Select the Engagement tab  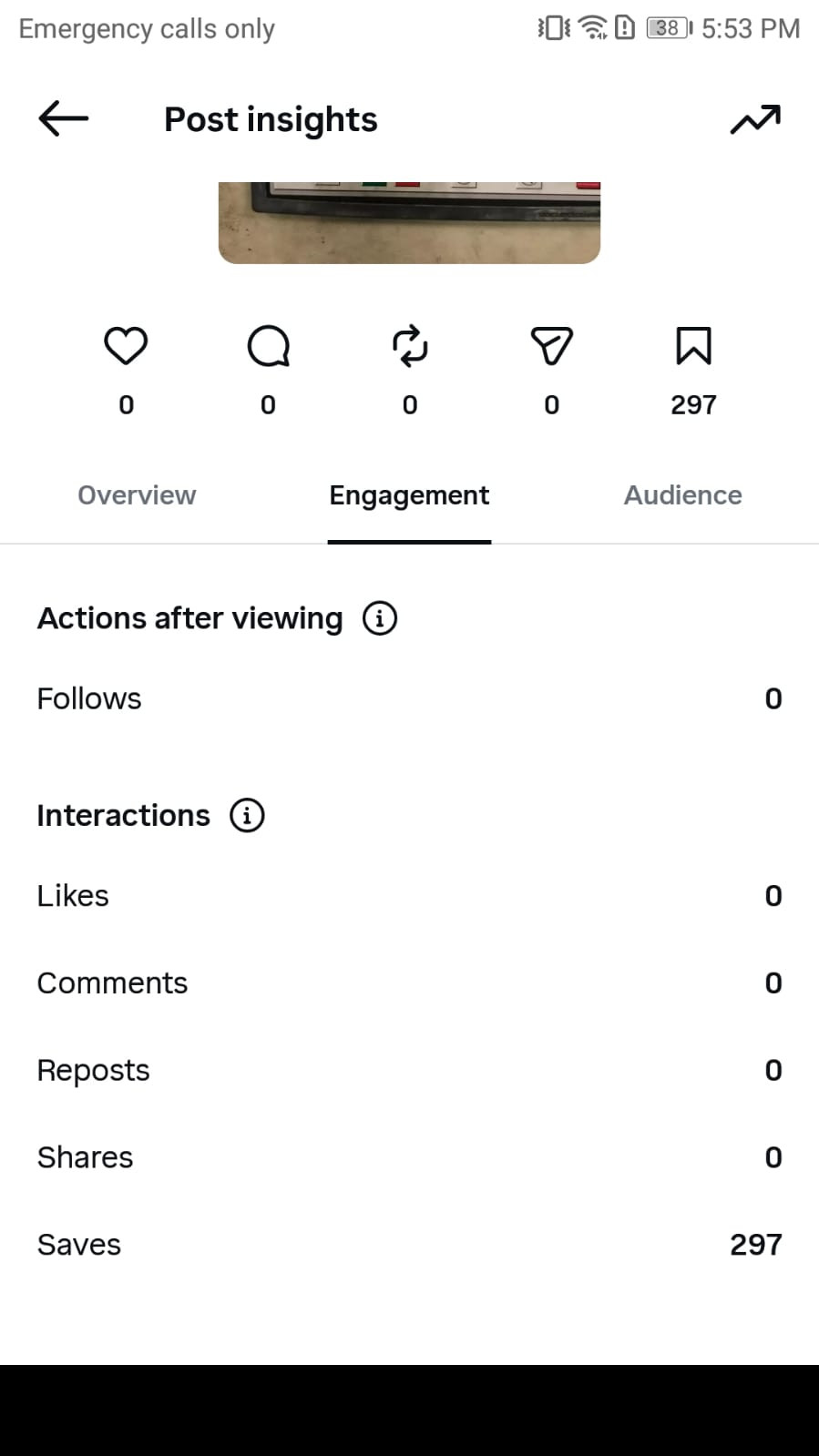pyautogui.click(x=409, y=495)
